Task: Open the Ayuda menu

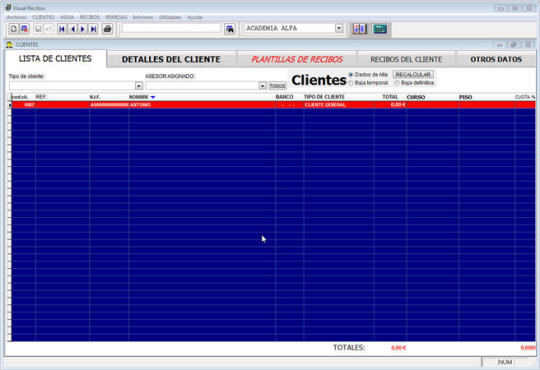Action: click(195, 17)
